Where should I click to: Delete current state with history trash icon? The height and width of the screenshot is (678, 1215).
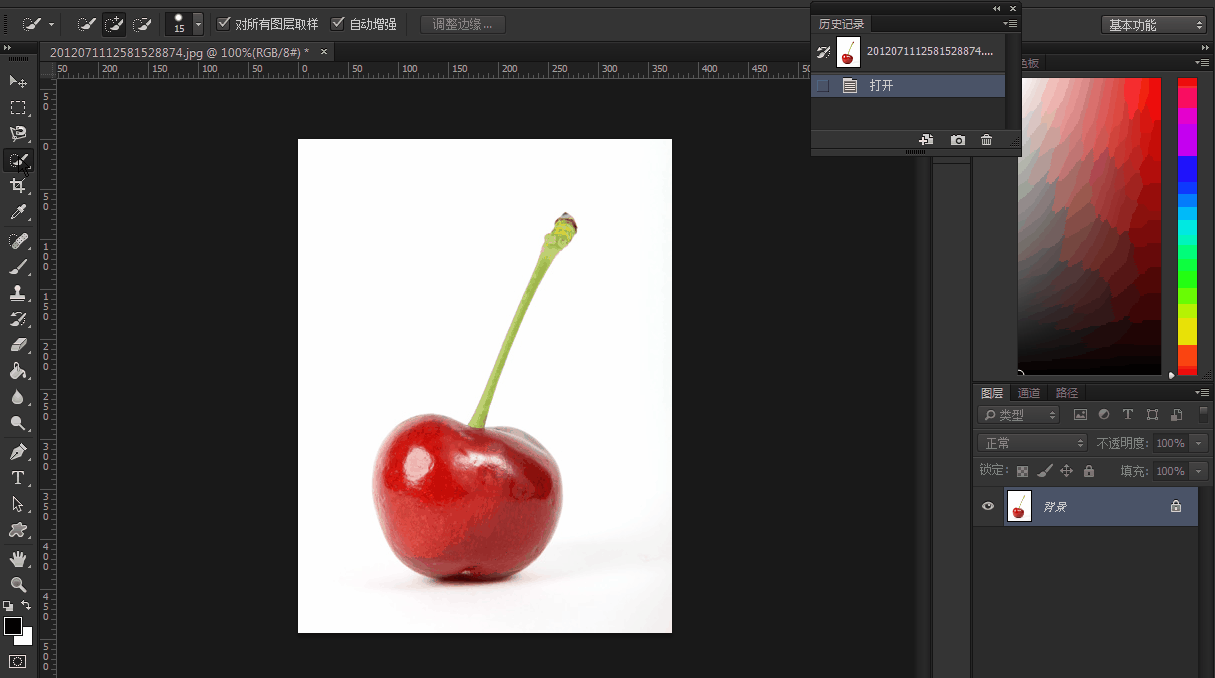[x=986, y=141]
